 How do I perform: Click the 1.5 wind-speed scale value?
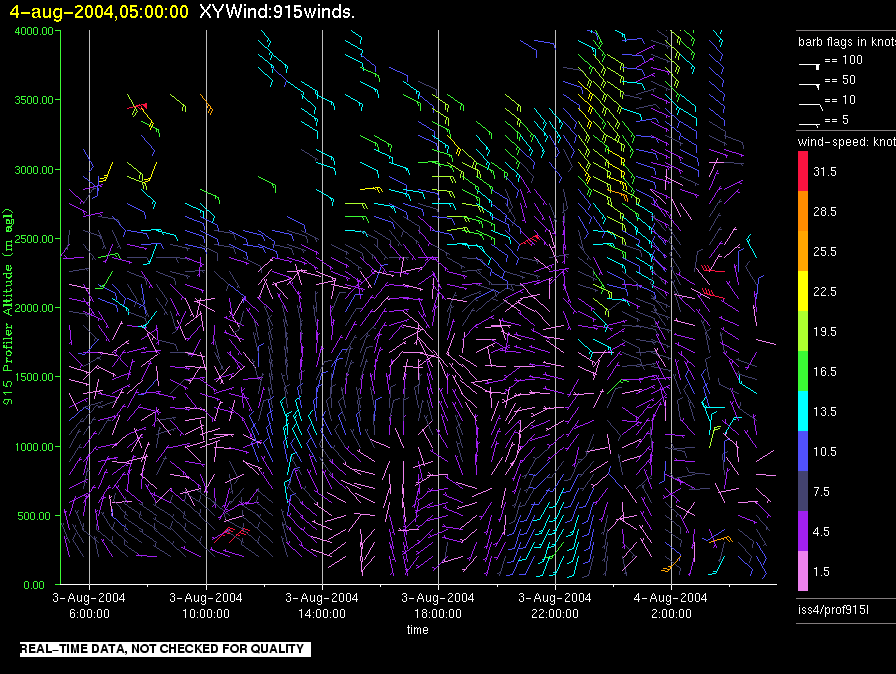[x=821, y=571]
